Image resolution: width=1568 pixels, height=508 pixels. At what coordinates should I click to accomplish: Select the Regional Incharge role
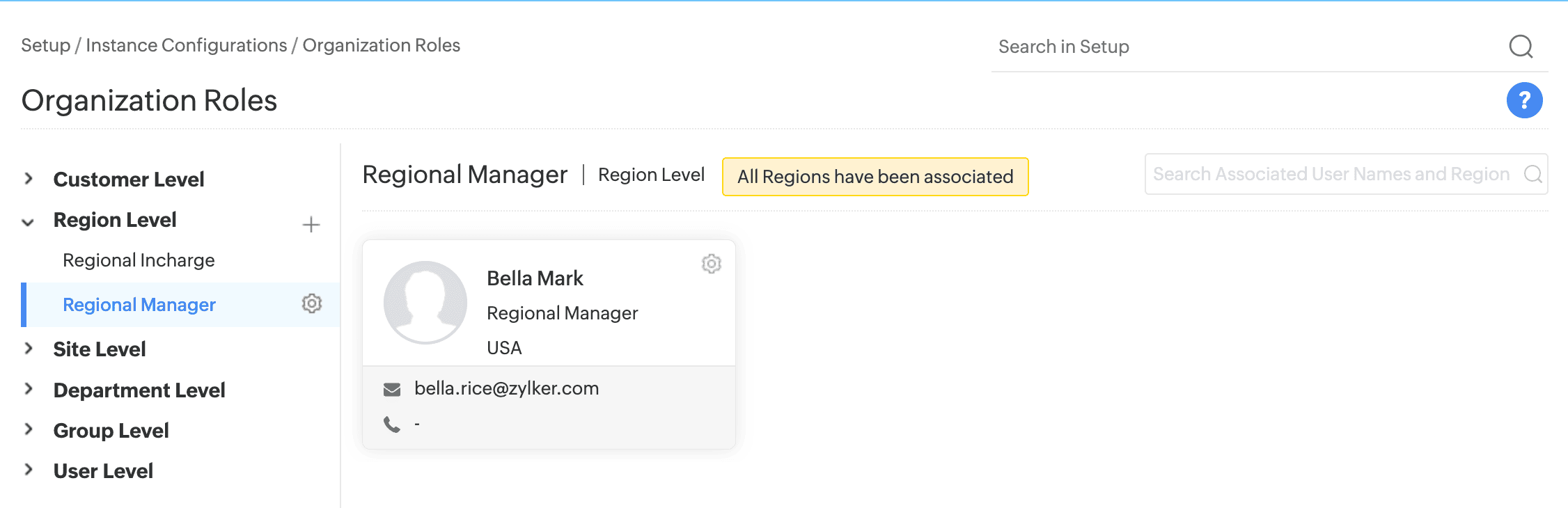point(139,260)
